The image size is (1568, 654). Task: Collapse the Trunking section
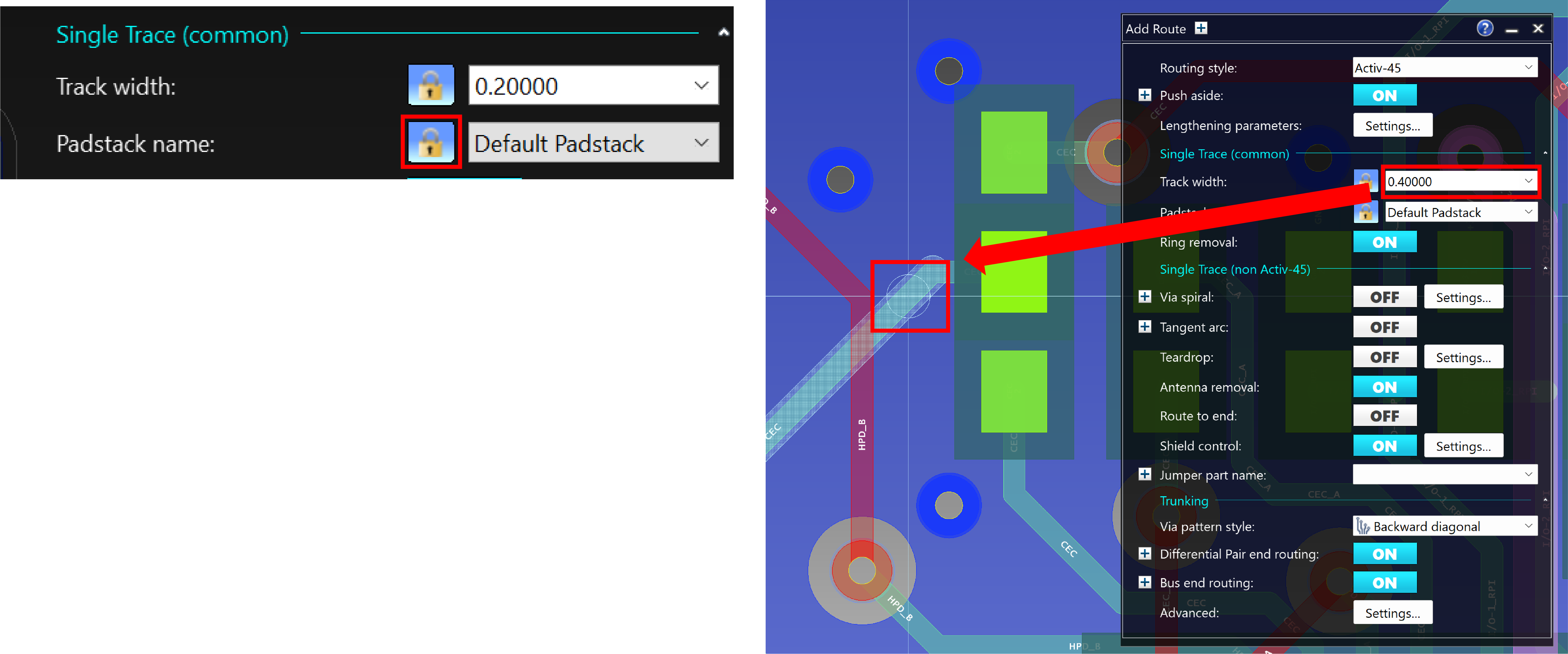(1544, 500)
